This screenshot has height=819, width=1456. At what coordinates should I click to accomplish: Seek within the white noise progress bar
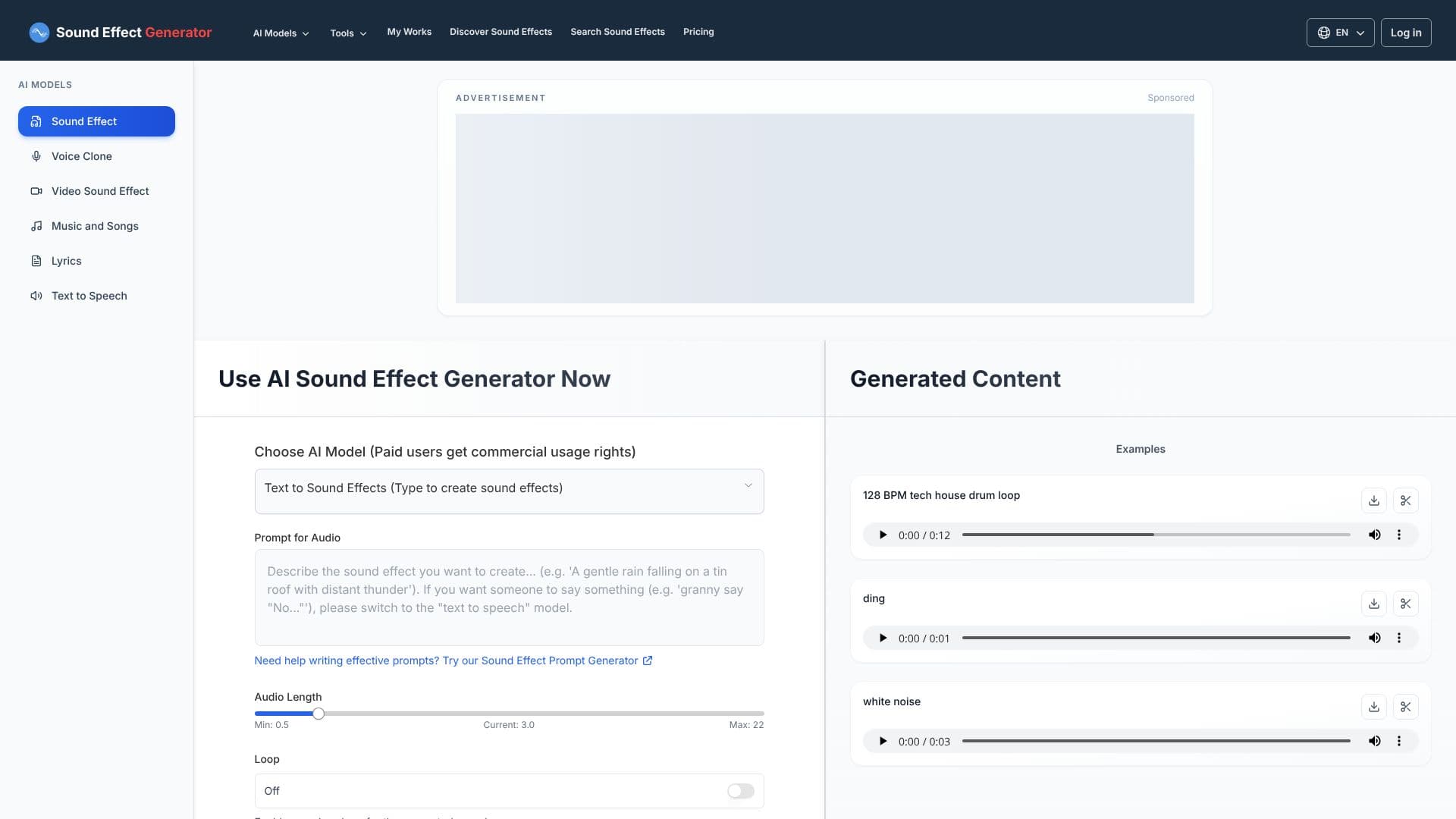tap(1156, 741)
